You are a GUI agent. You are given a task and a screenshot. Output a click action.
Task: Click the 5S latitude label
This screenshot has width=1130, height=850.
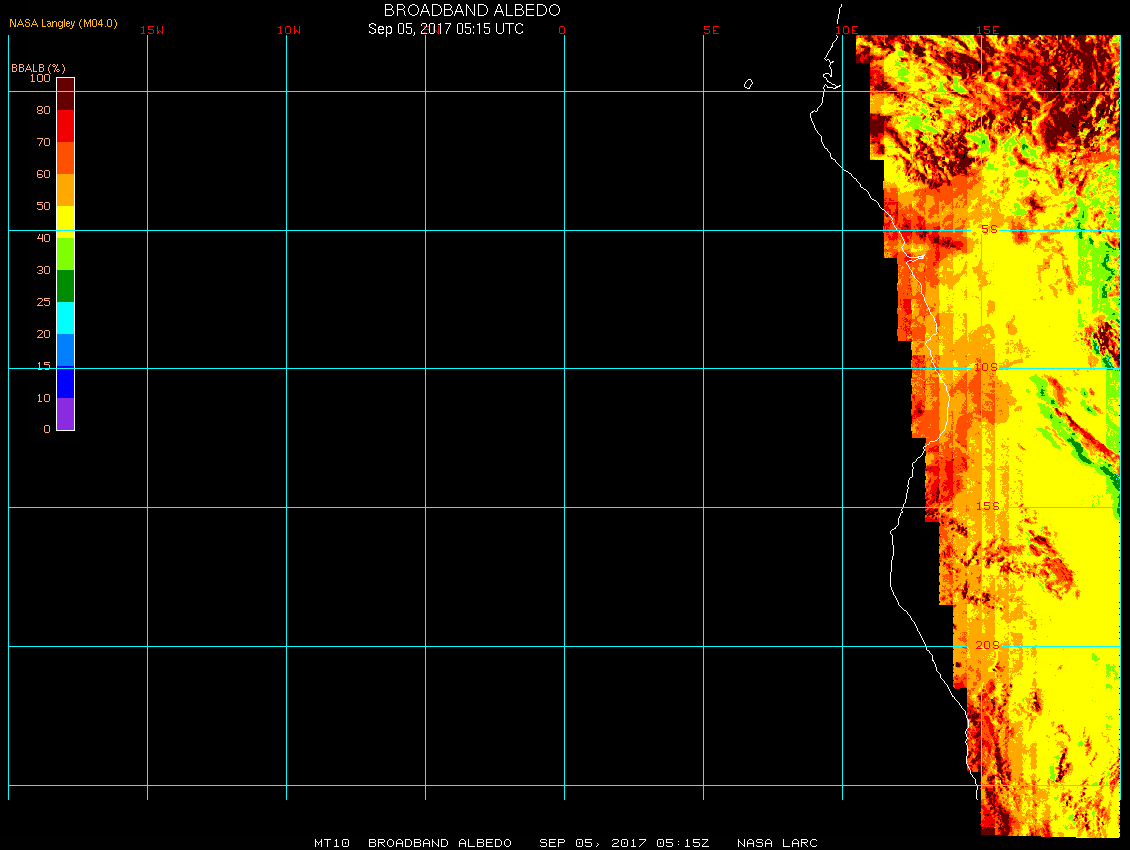pos(988,230)
